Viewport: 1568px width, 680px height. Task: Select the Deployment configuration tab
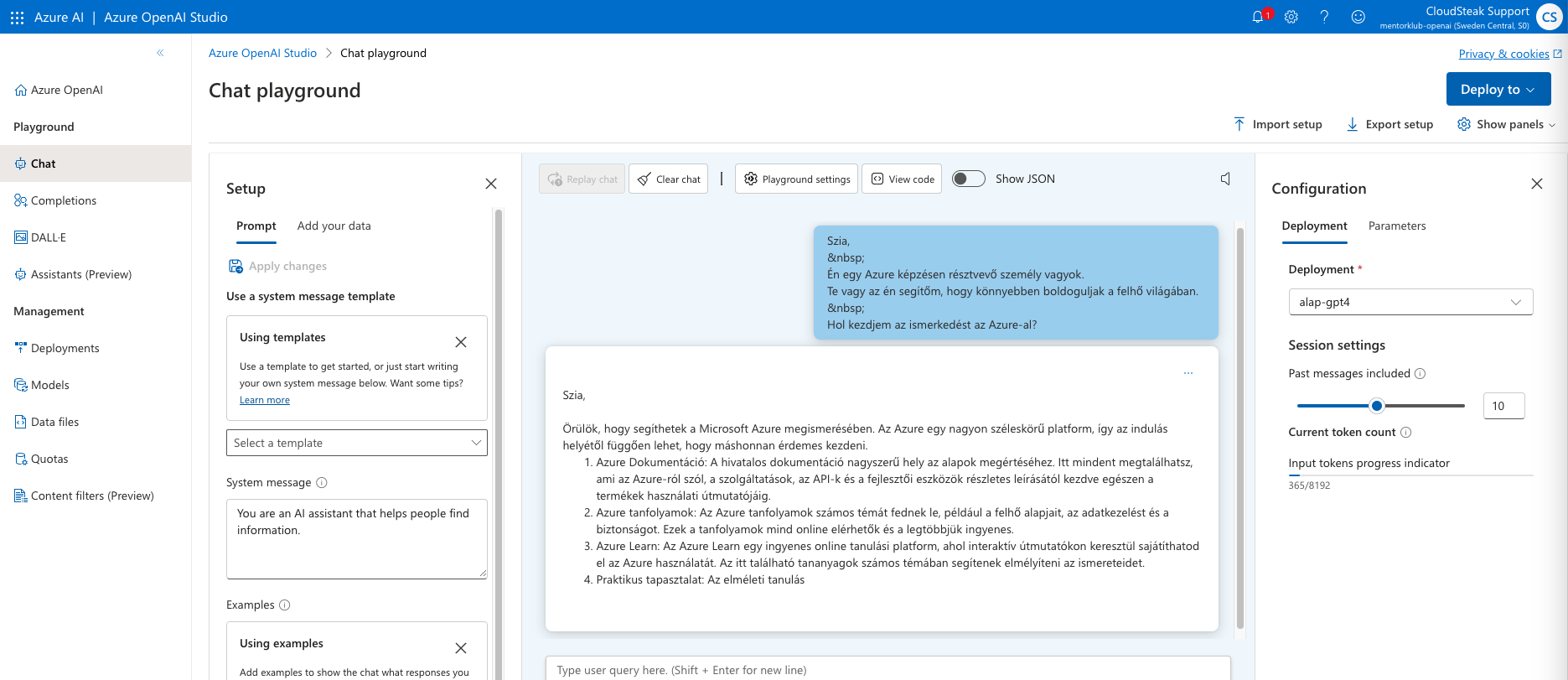[1315, 226]
